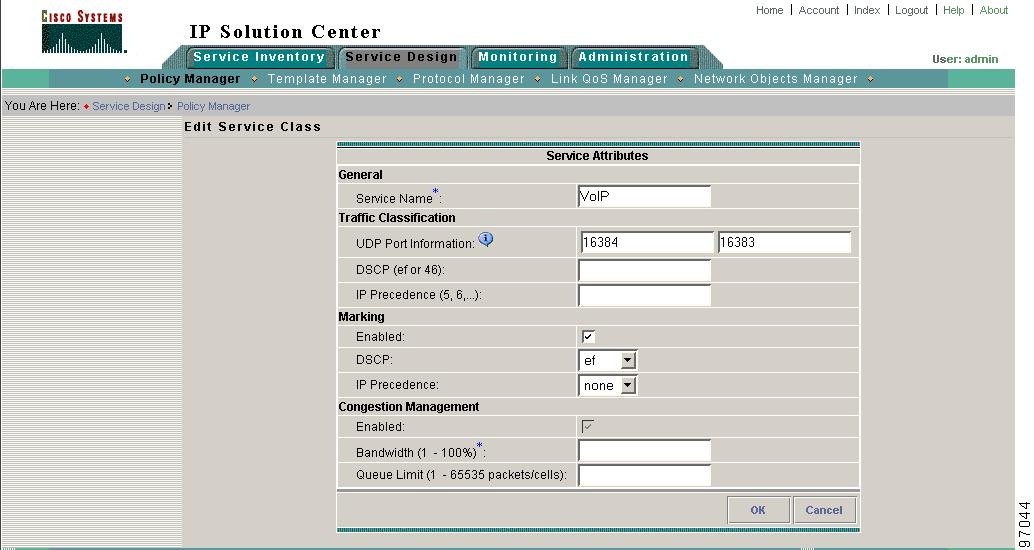
Task: Click the 'Traffic Classification' section label
Action: tap(397, 218)
